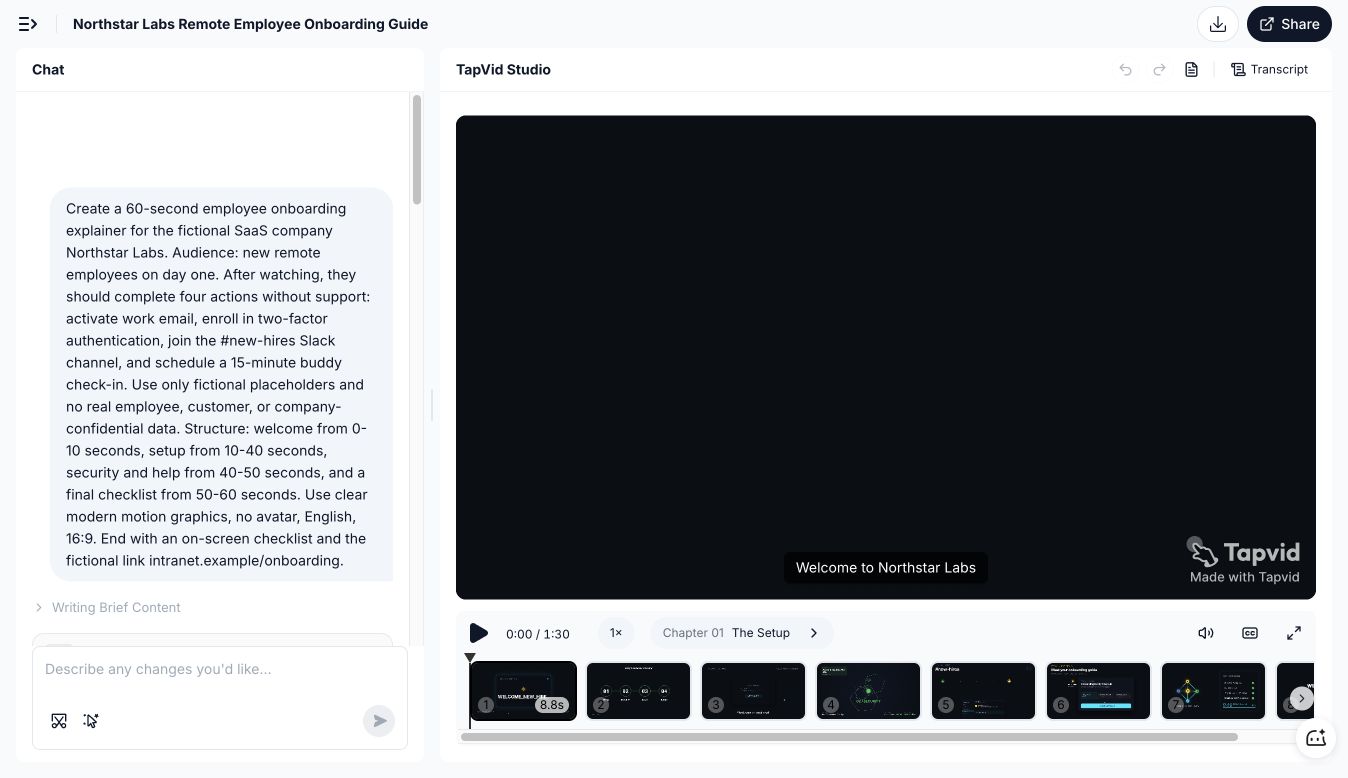This screenshot has width=1348, height=778.
Task: Click the TapVid Studio heading
Action: pos(503,70)
